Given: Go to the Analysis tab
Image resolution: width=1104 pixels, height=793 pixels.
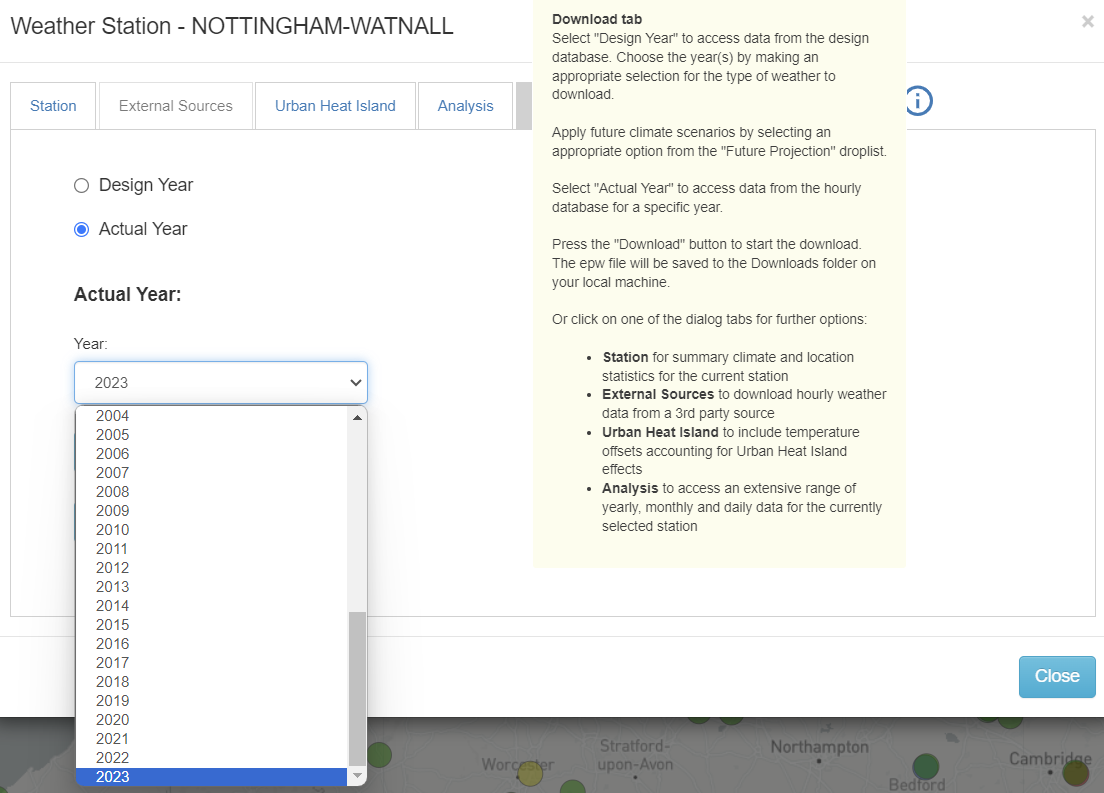Looking at the screenshot, I should [465, 106].
